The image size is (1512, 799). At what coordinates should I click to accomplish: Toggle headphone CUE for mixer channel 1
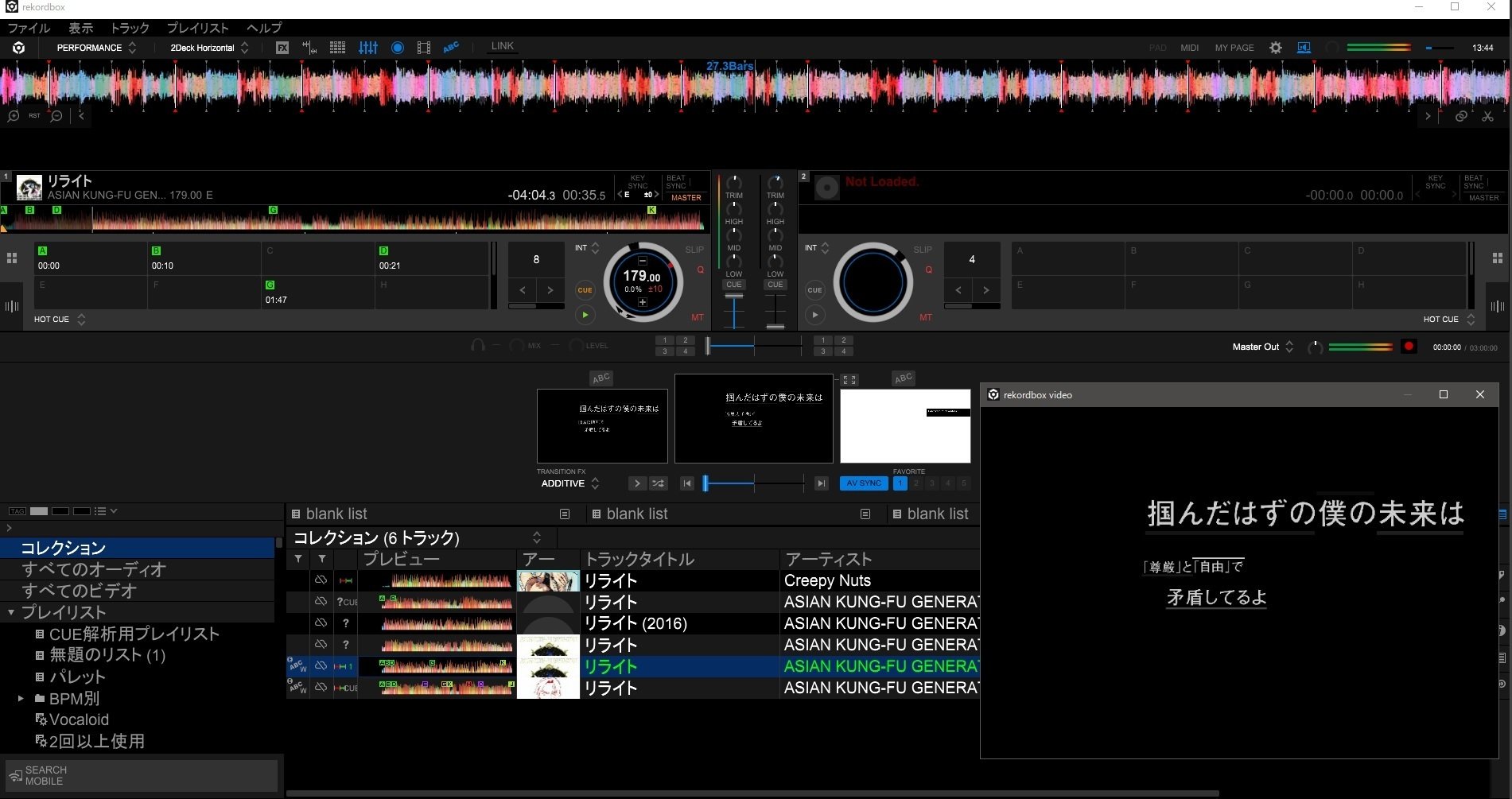[733, 285]
